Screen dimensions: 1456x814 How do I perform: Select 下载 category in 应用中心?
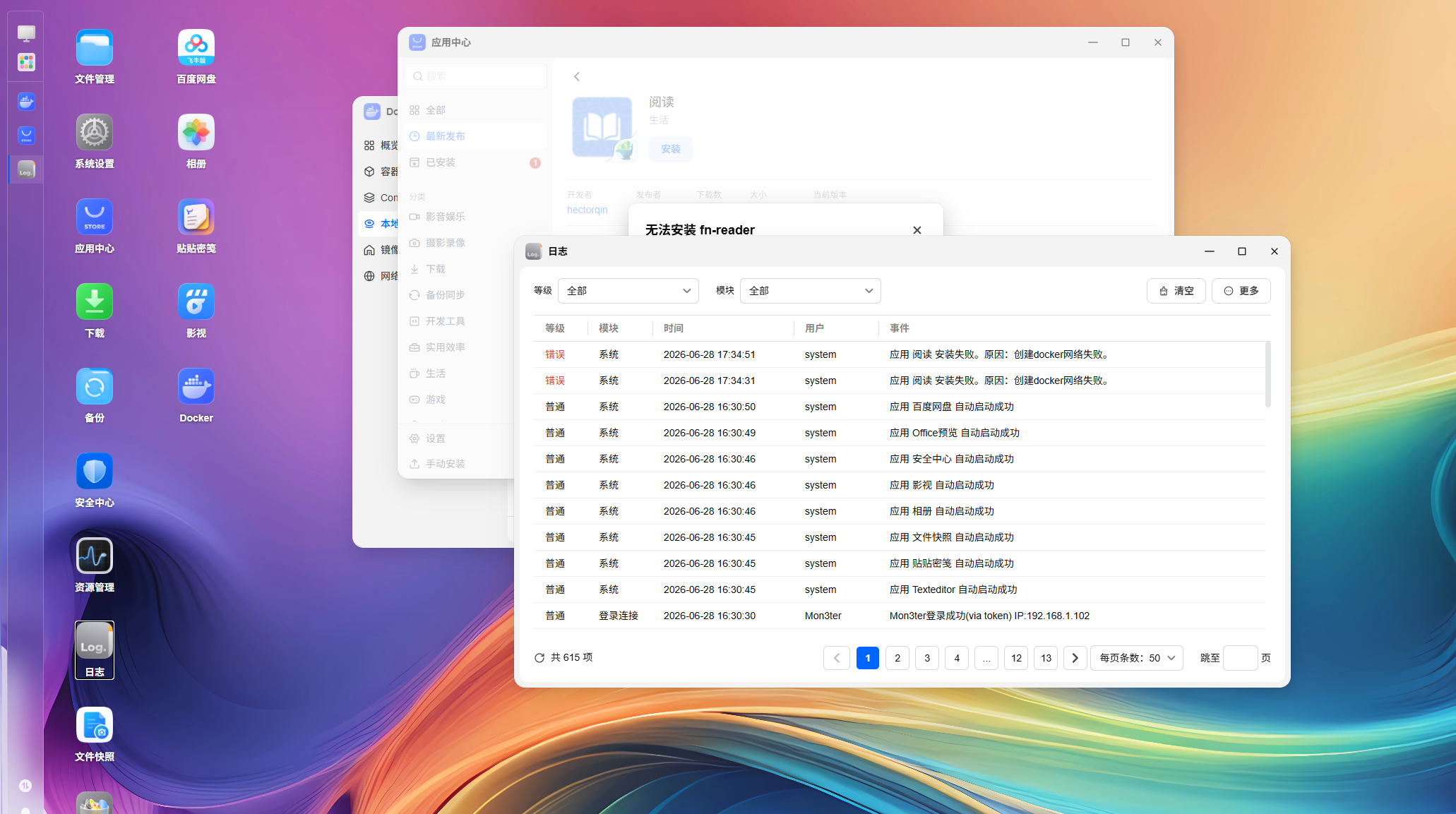(459, 269)
